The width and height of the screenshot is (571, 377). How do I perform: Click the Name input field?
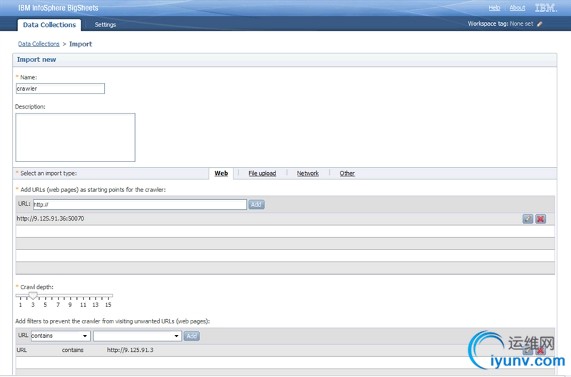click(x=60, y=89)
